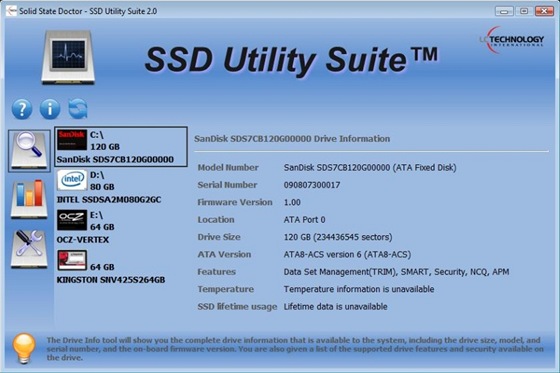
Task: Click the Solid State Doctor window title
Action: (x=88, y=11)
